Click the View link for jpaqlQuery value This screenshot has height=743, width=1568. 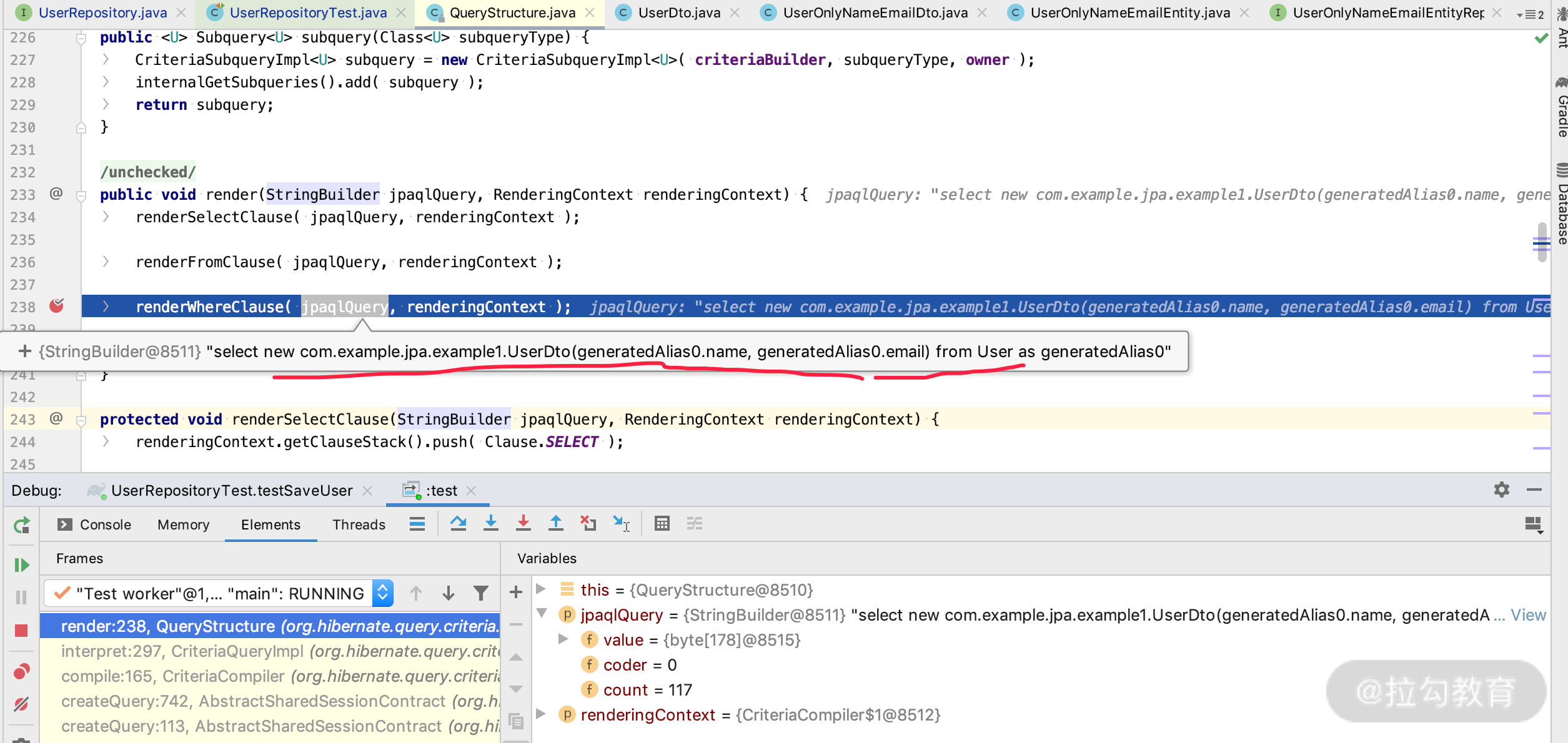1528,615
